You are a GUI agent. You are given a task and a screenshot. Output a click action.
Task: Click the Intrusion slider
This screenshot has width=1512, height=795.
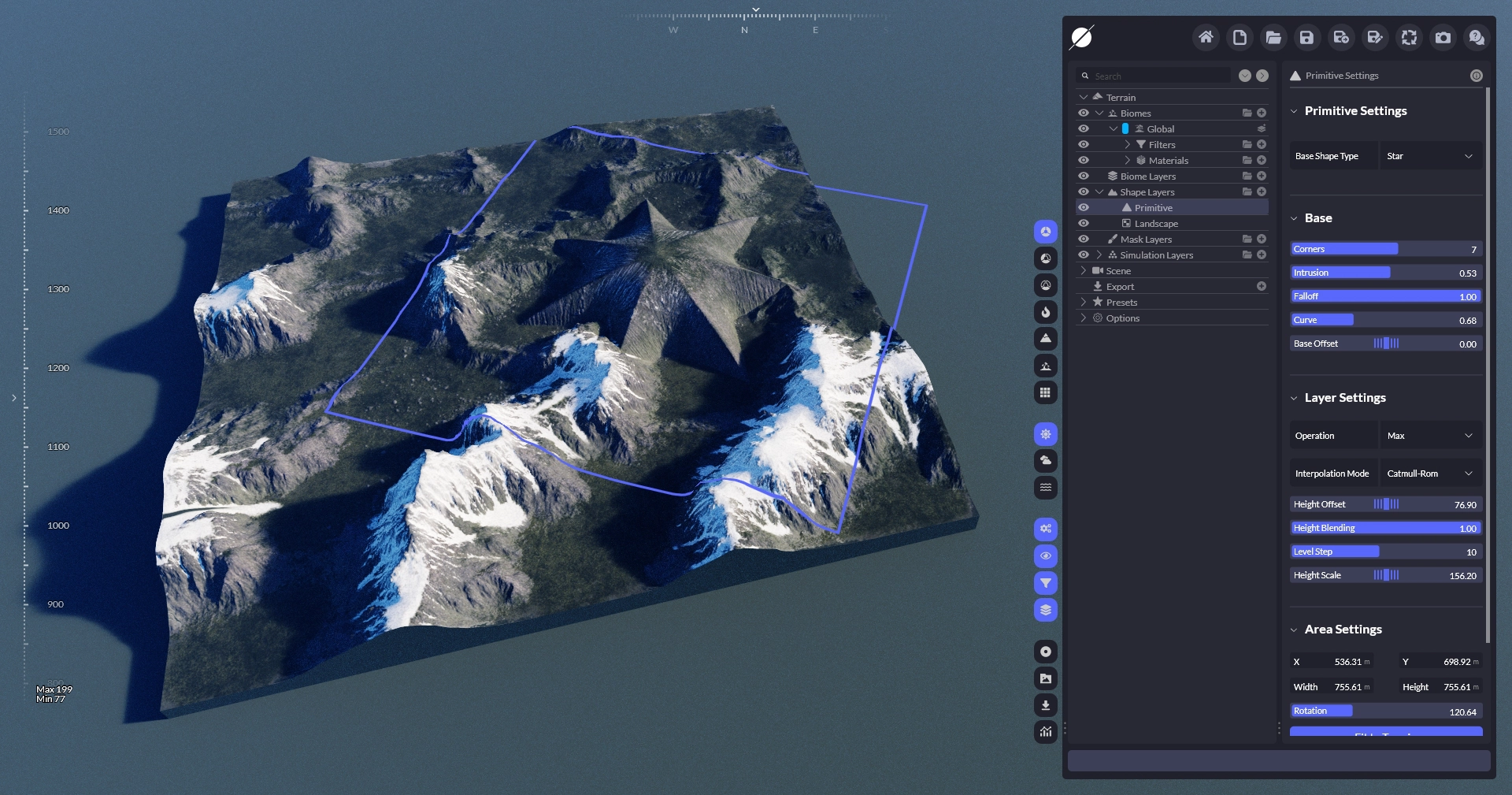click(x=1385, y=273)
